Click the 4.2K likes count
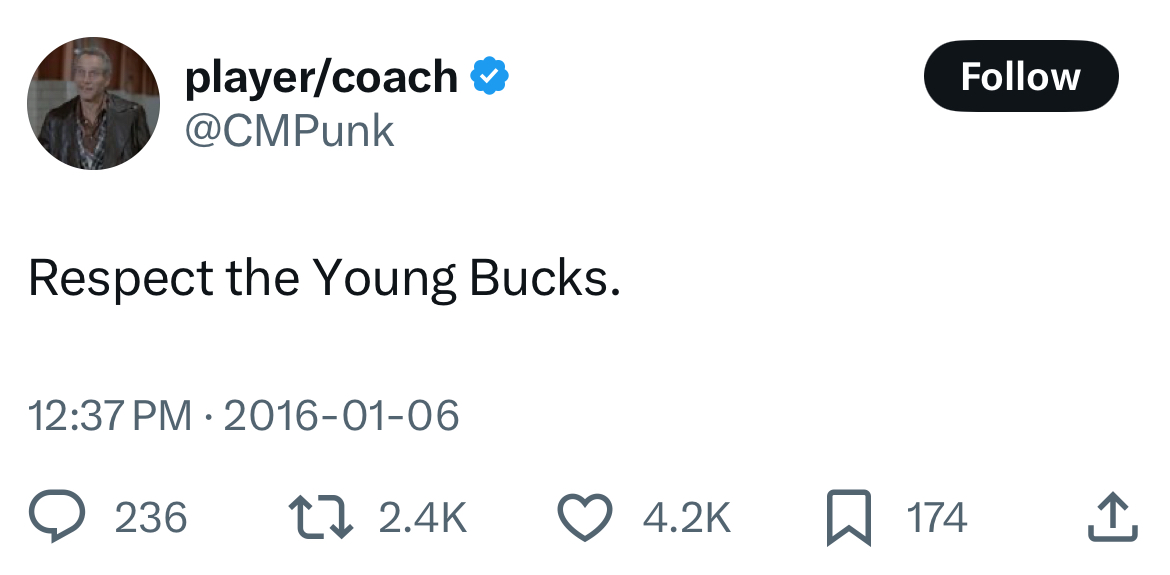 686,518
